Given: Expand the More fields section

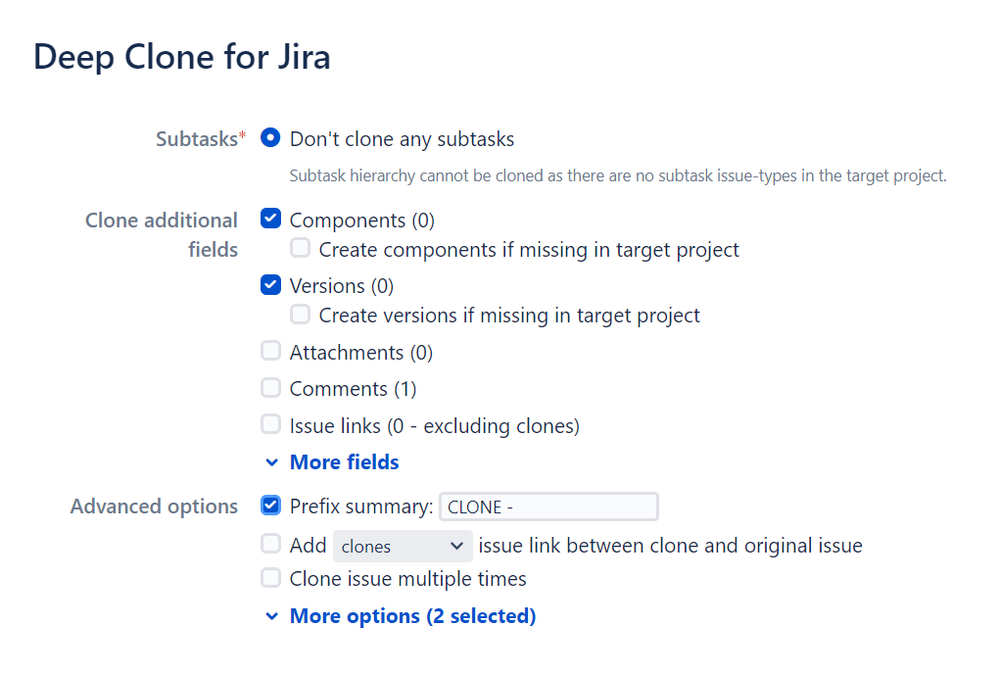Looking at the screenshot, I should click(x=344, y=462).
